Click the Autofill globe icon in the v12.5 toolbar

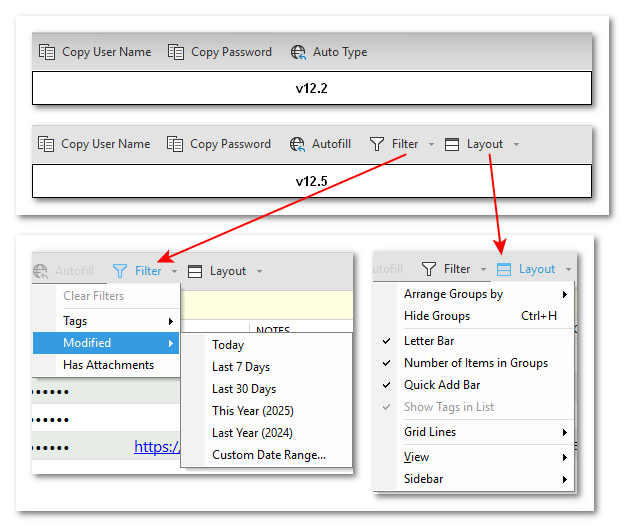click(297, 144)
